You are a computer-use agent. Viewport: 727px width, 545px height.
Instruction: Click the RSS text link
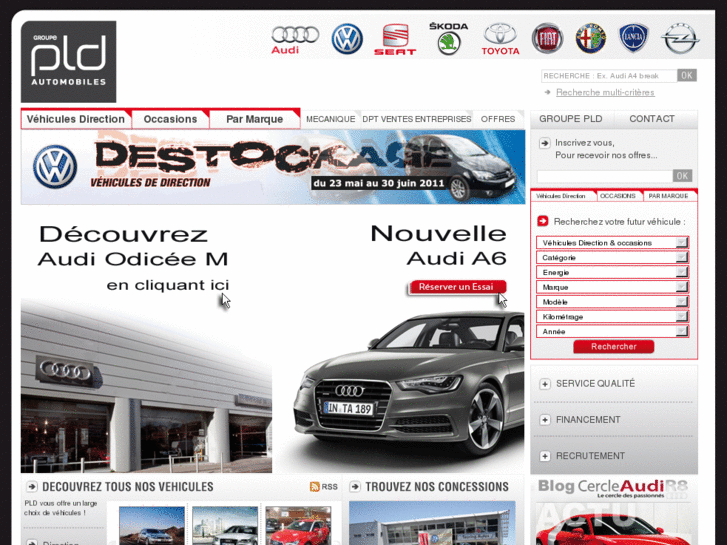pyautogui.click(x=329, y=487)
